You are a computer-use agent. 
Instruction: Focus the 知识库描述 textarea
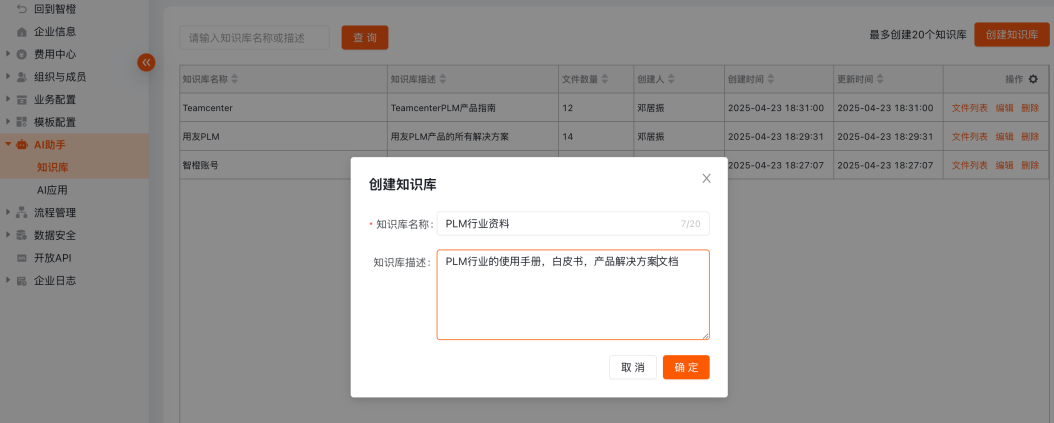[x=572, y=300]
